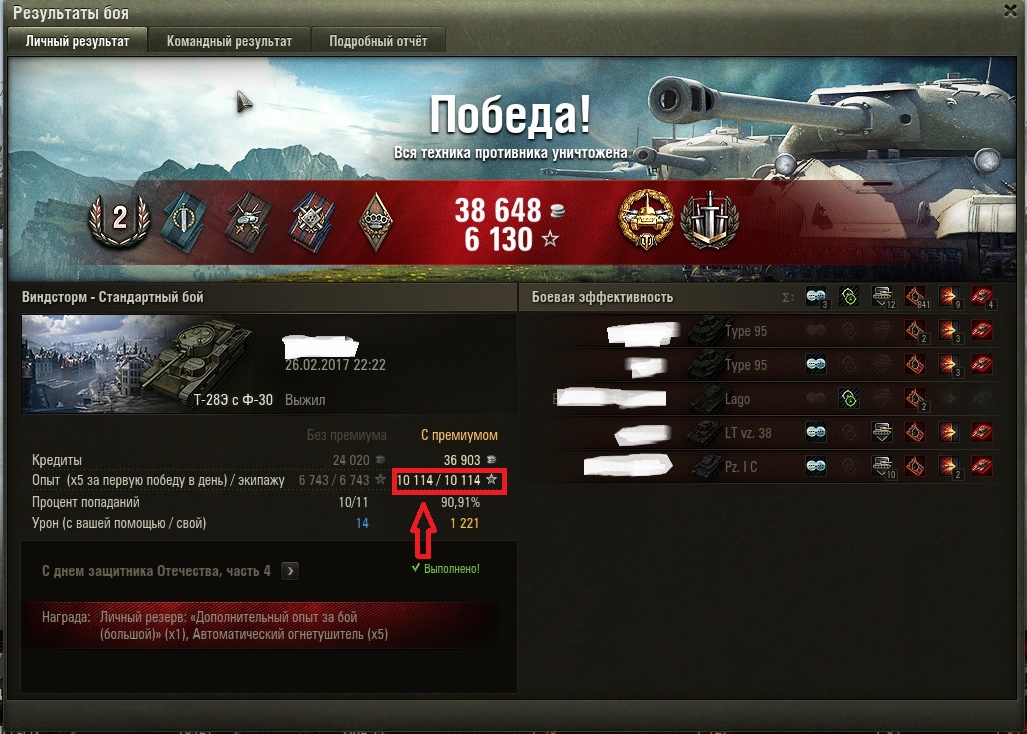This screenshot has height=734, width=1027.
Task: Click the kills summary icon in efficiency header
Action: (981, 297)
